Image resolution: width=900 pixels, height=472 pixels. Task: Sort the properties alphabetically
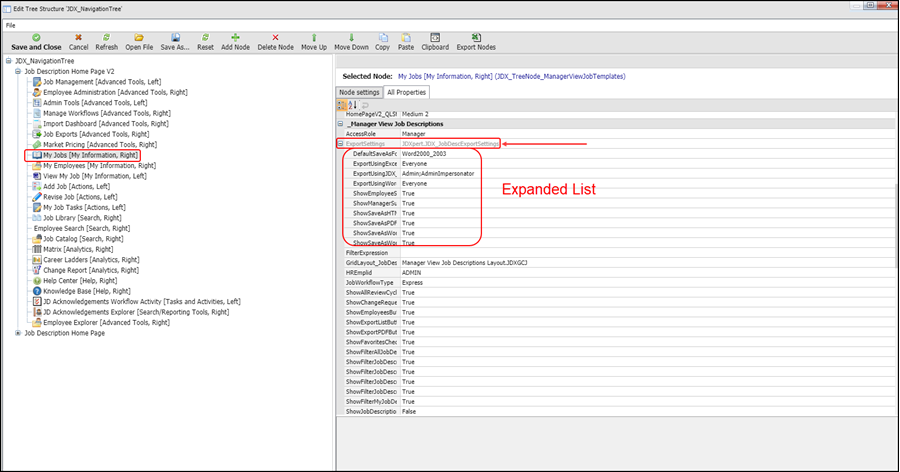click(352, 104)
